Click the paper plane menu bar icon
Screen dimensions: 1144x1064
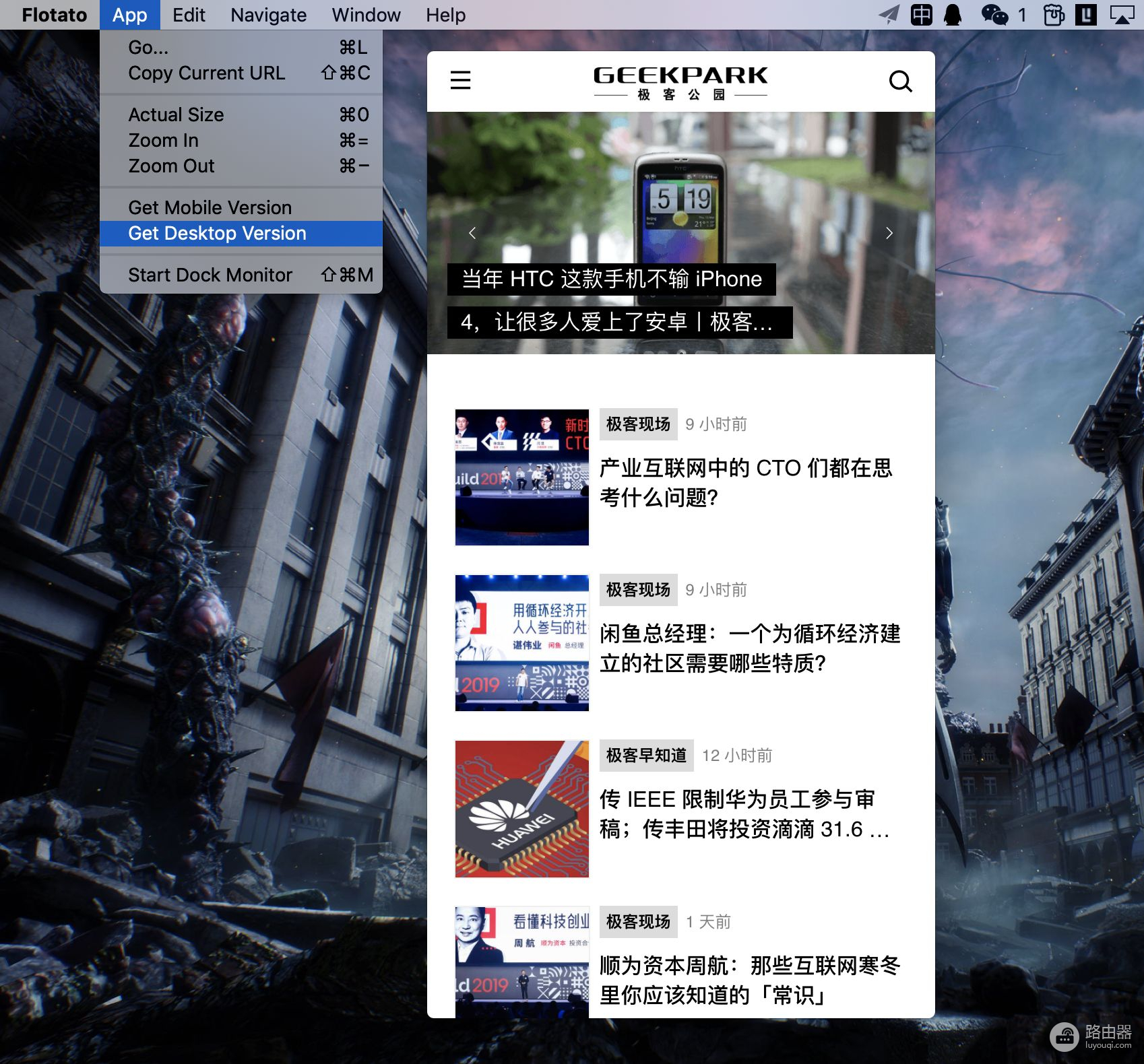(x=889, y=15)
